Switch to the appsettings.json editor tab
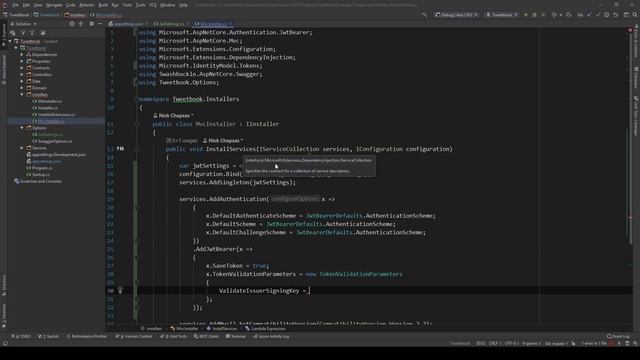This screenshot has height=360, width=640. click(x=129, y=24)
